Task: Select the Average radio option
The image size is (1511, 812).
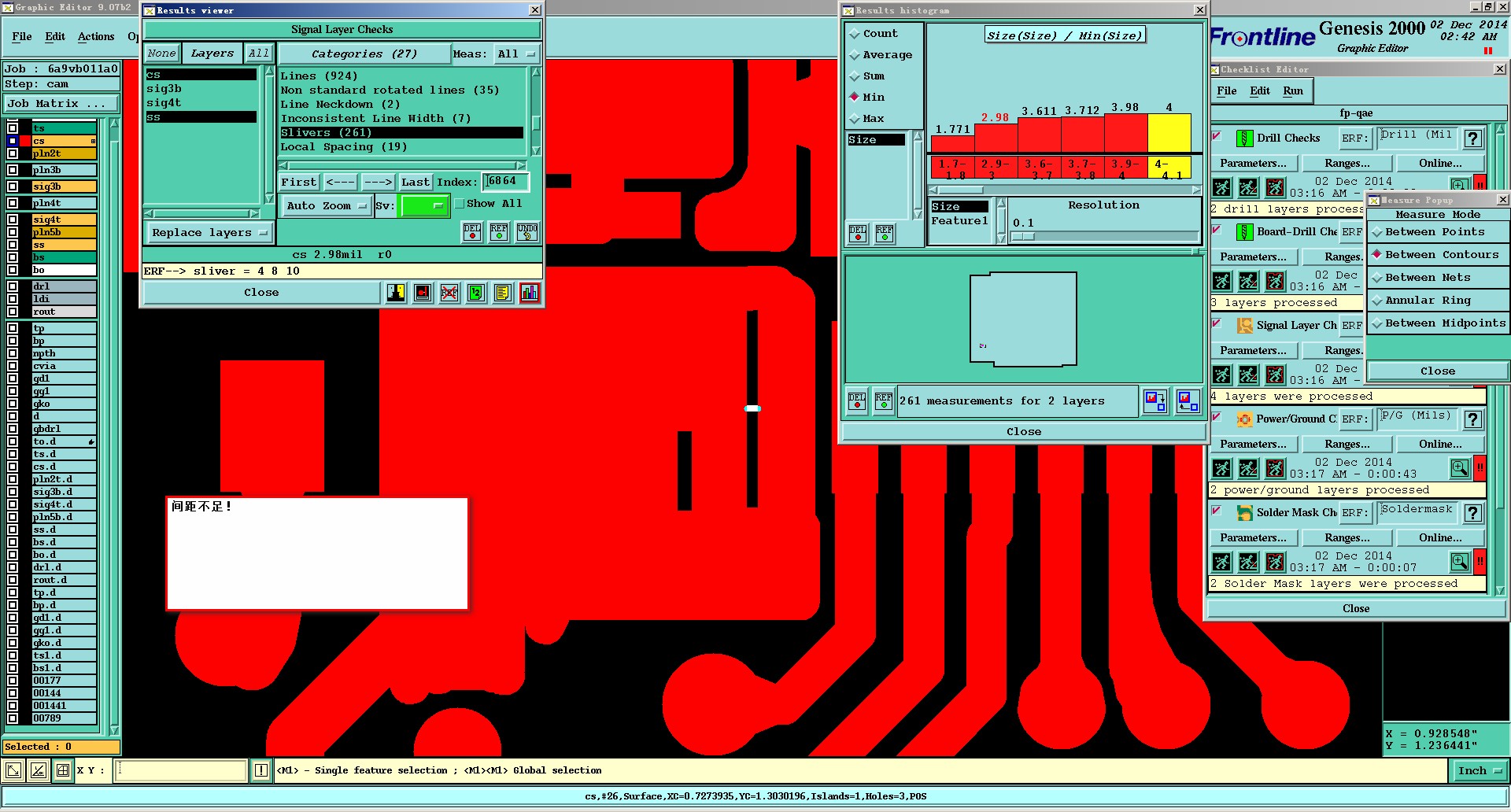Action: tap(855, 55)
